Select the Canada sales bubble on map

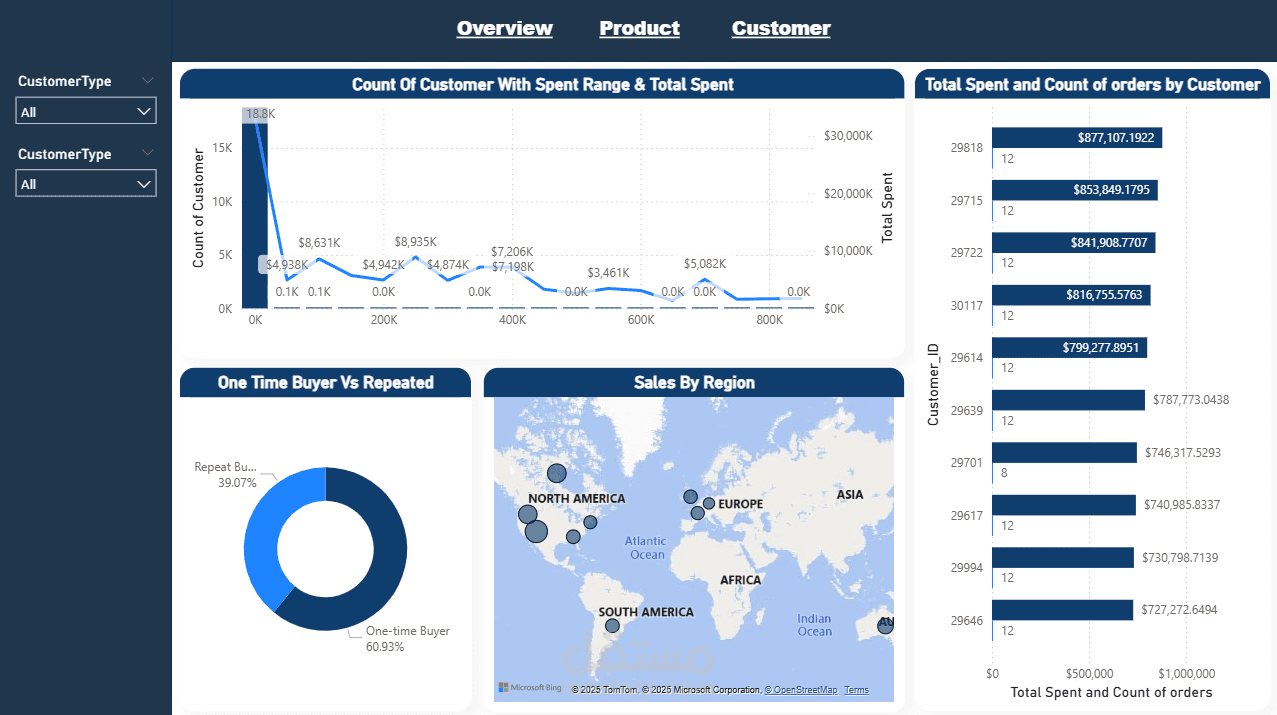(556, 473)
